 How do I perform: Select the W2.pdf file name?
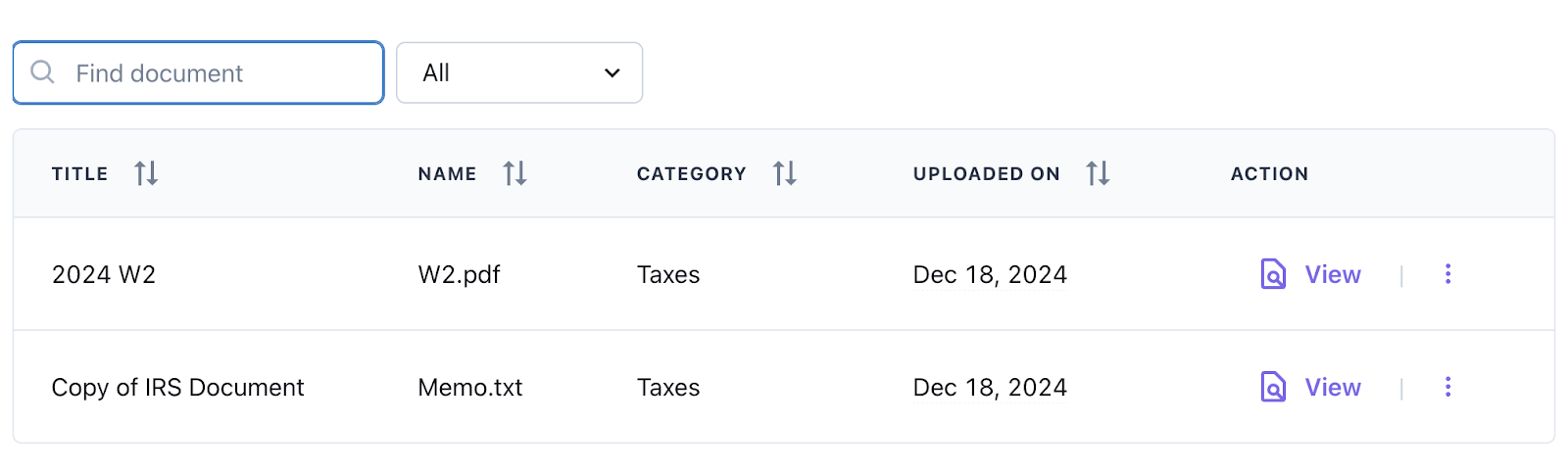pyautogui.click(x=459, y=274)
